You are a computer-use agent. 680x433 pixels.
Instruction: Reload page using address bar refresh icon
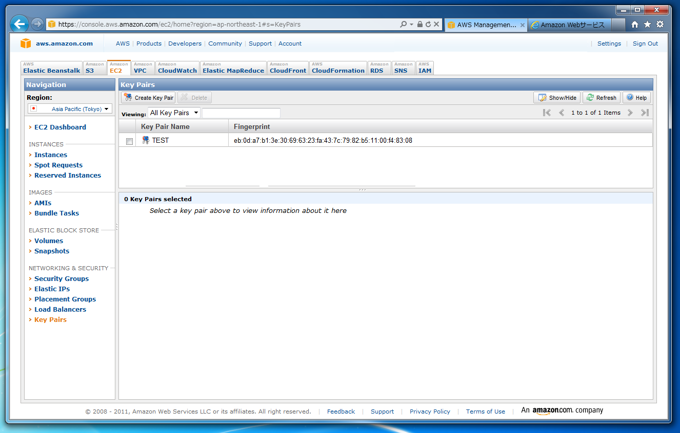[x=428, y=24]
